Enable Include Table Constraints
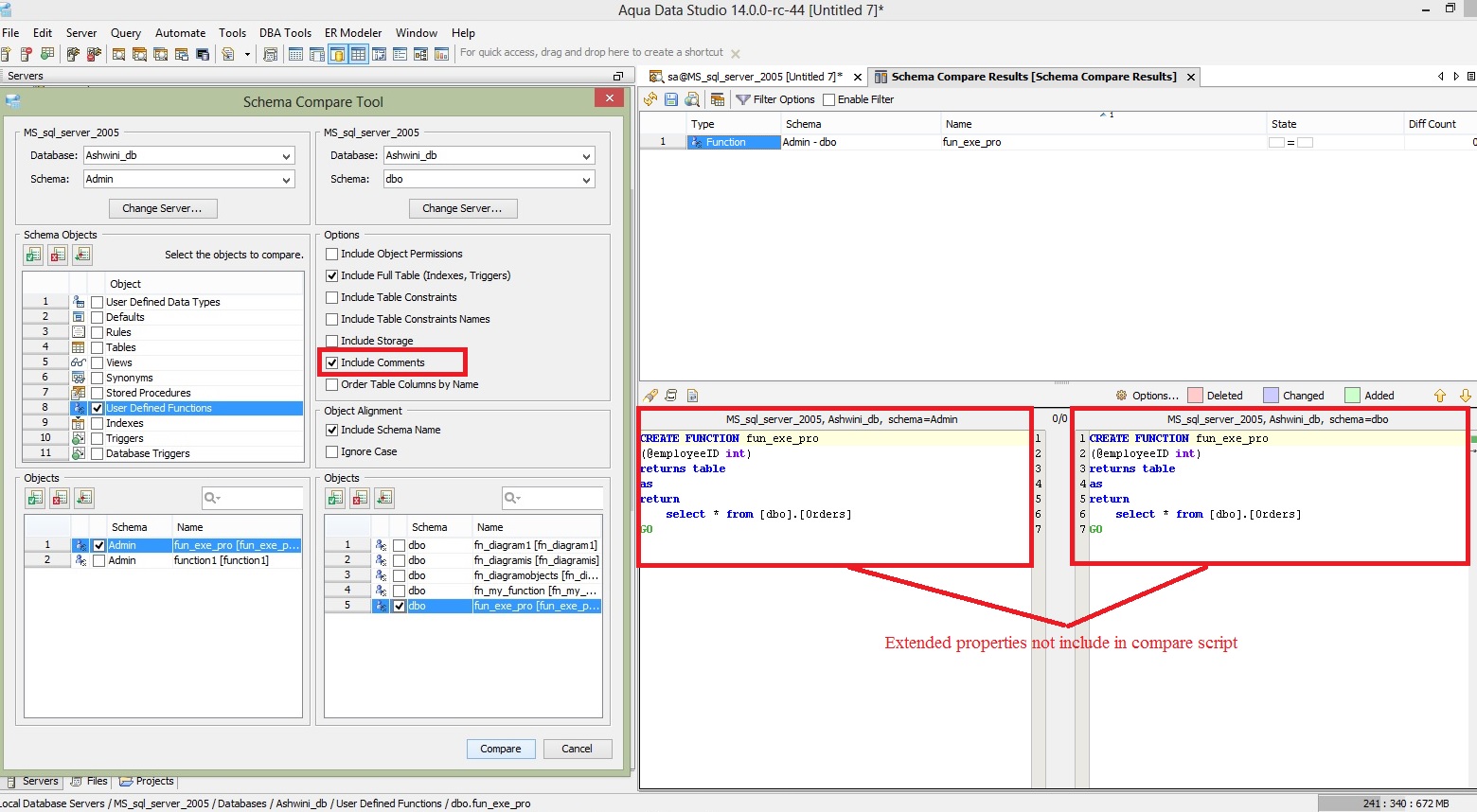 pos(332,297)
